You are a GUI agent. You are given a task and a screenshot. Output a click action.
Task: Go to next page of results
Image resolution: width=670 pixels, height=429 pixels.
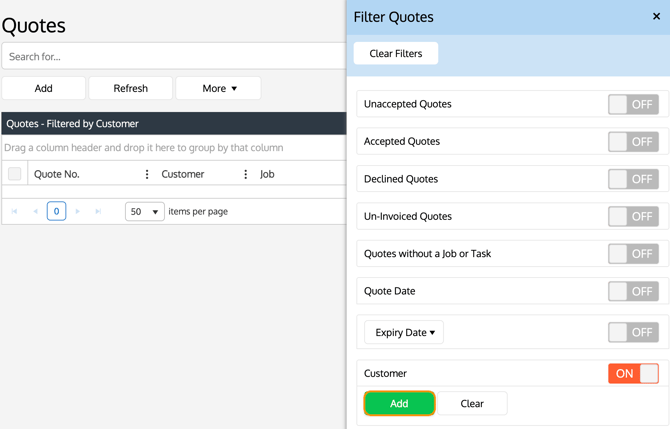[78, 212]
